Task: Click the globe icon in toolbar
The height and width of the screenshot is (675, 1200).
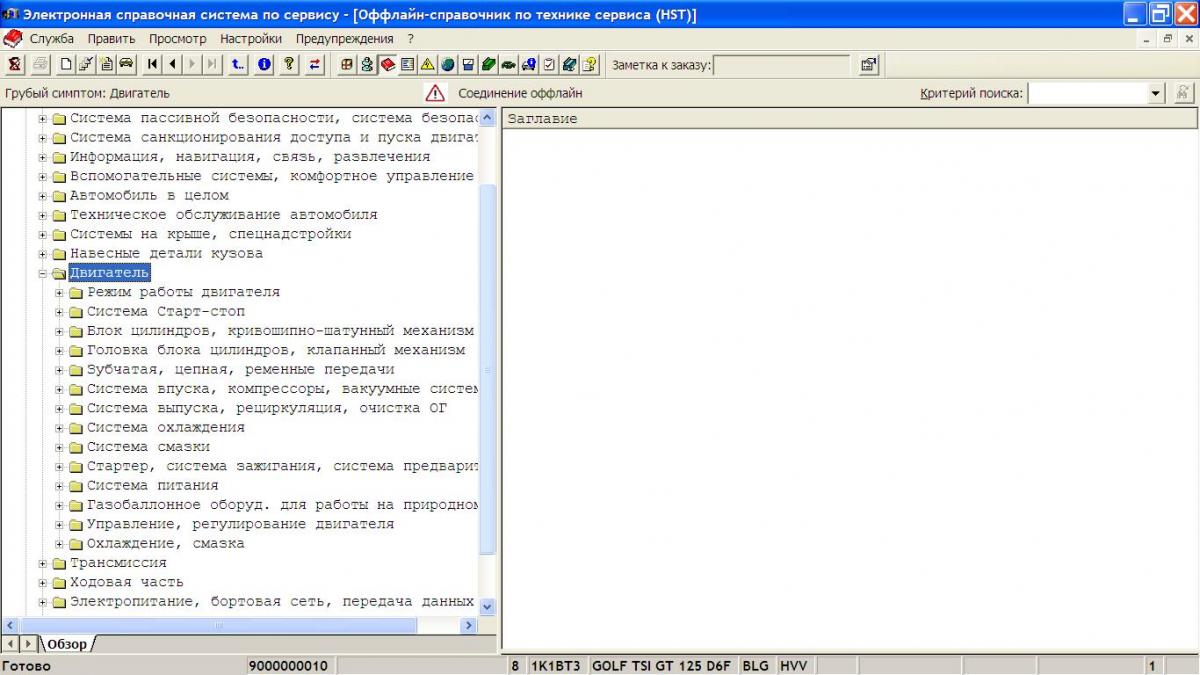Action: click(x=448, y=64)
